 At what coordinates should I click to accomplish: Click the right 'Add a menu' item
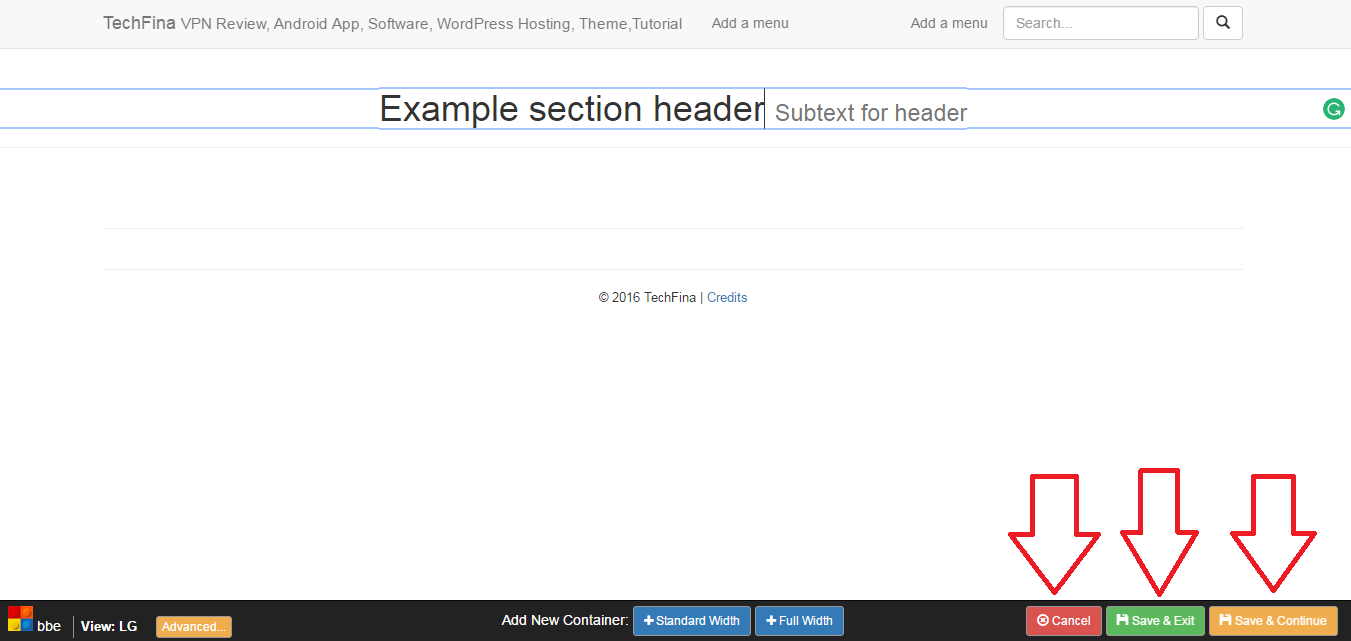coord(948,23)
